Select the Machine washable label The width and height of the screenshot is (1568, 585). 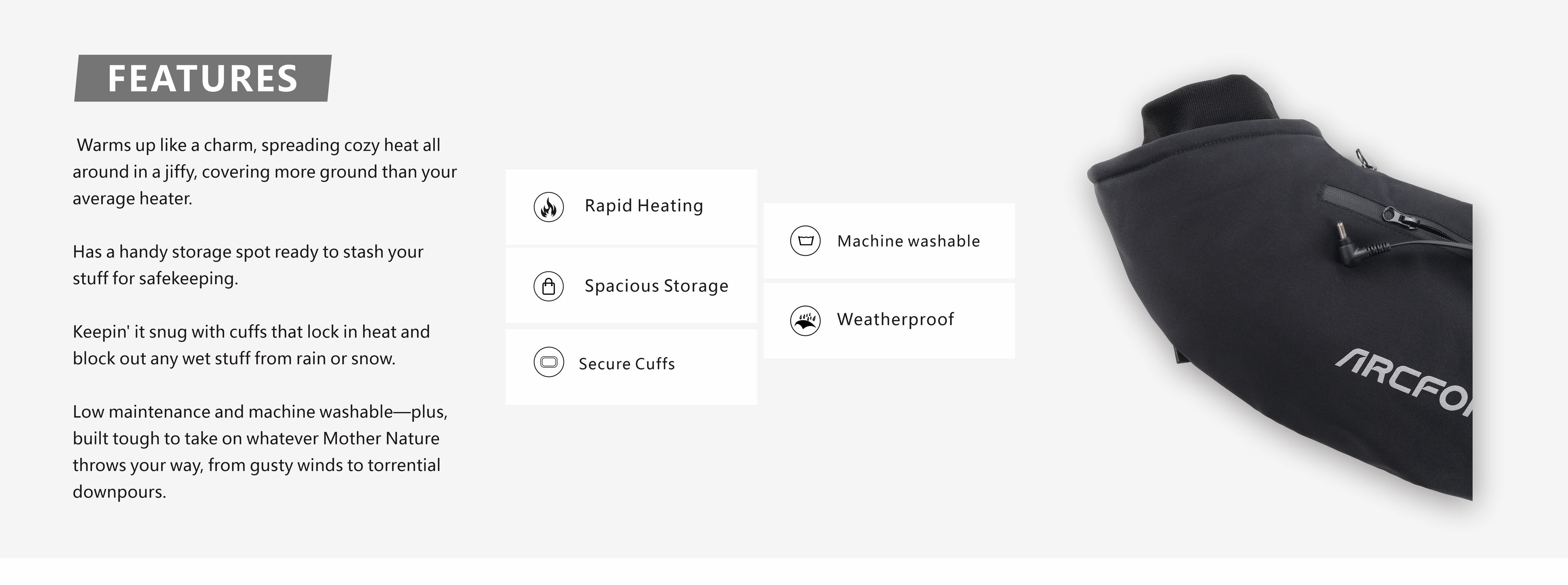pos(908,241)
